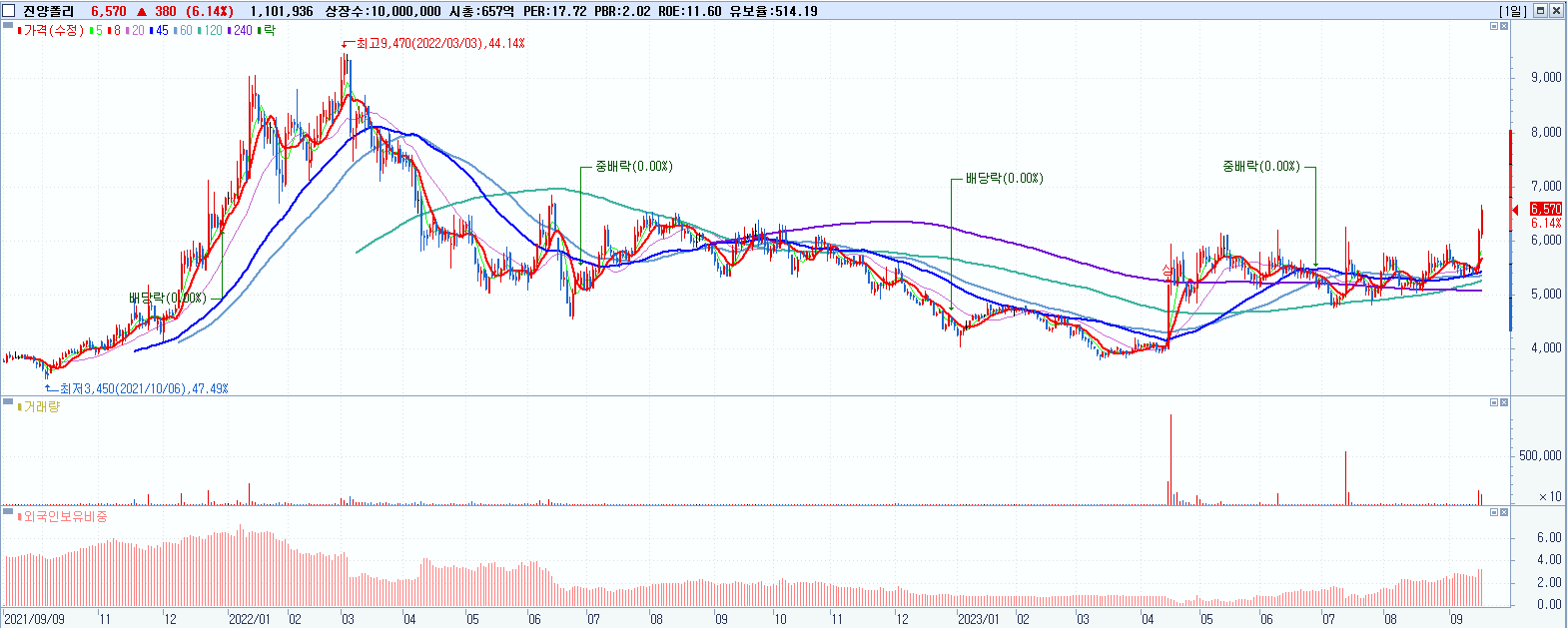Toggle the 240-day moving average legend
Image resolution: width=1568 pixels, height=628 pixels.
(240, 31)
